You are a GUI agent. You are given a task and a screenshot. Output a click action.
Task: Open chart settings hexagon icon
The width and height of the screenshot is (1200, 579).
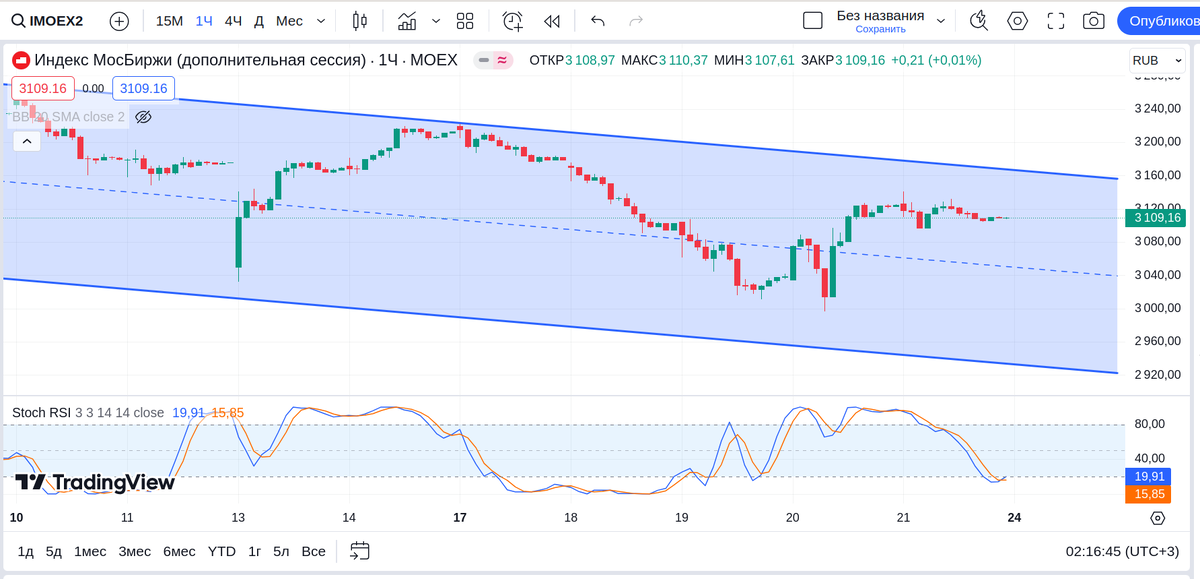tap(1018, 20)
